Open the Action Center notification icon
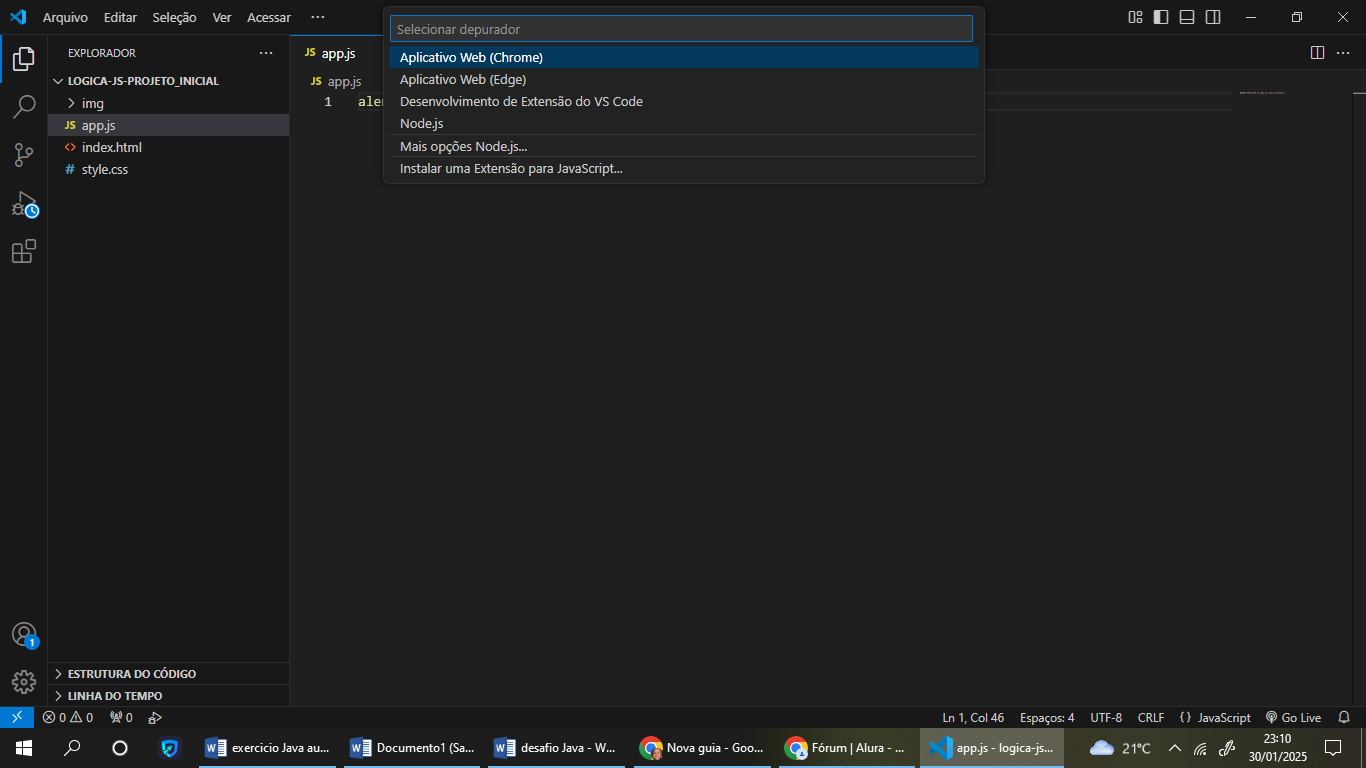1366x768 pixels. tap(1333, 748)
